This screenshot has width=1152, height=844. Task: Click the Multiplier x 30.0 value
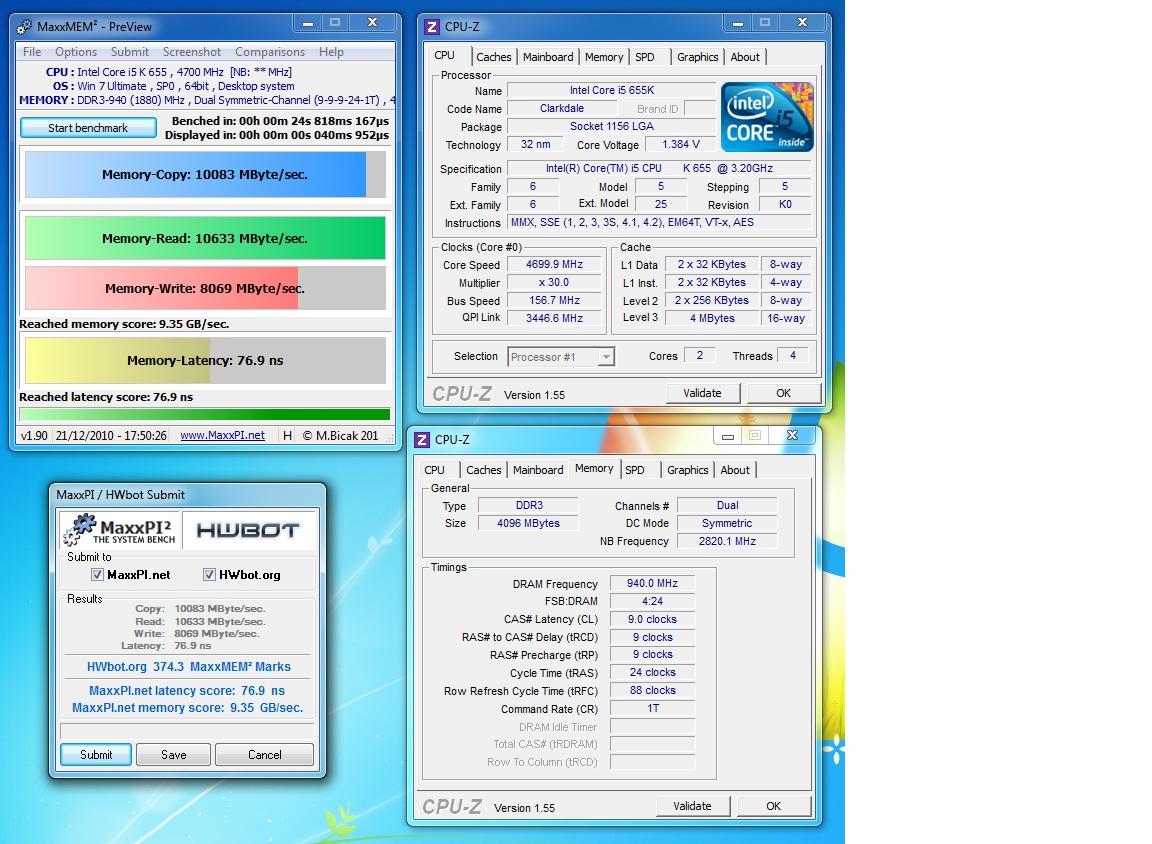(554, 282)
